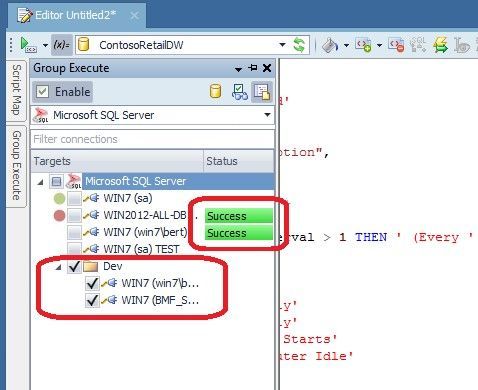Toggle the Enable checkbox
478x390 pixels.
coord(43,92)
